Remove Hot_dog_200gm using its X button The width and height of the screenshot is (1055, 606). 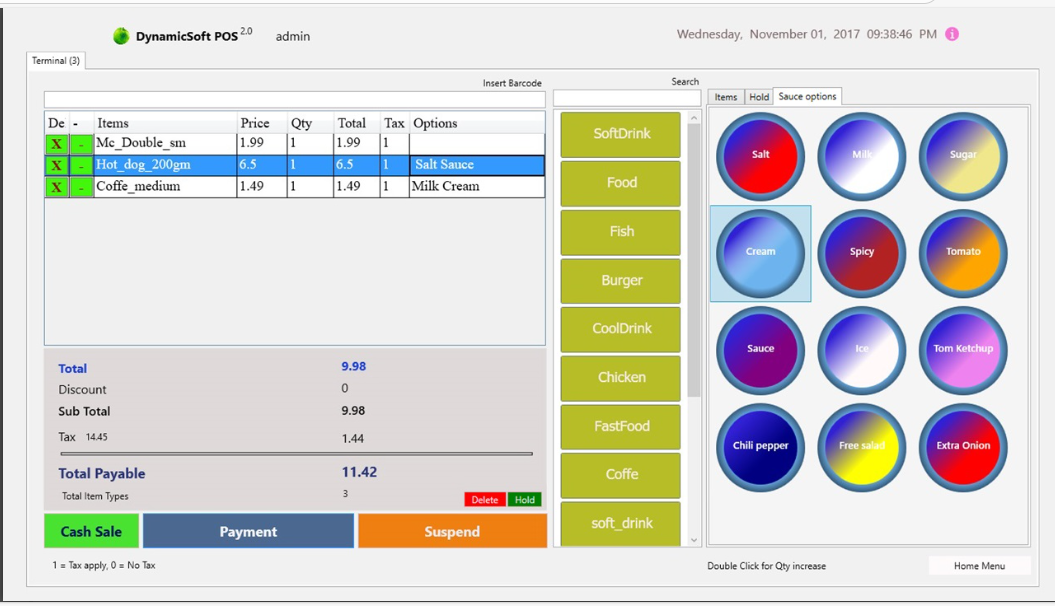click(57, 165)
